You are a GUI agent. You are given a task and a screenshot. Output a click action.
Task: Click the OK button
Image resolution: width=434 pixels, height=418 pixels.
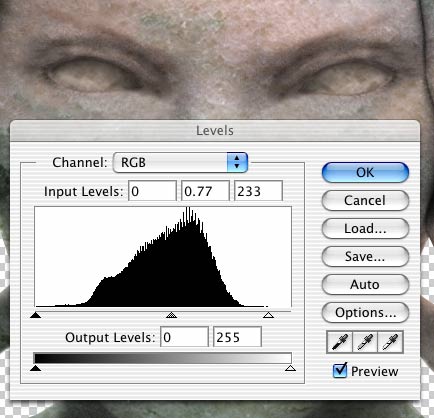tap(365, 172)
